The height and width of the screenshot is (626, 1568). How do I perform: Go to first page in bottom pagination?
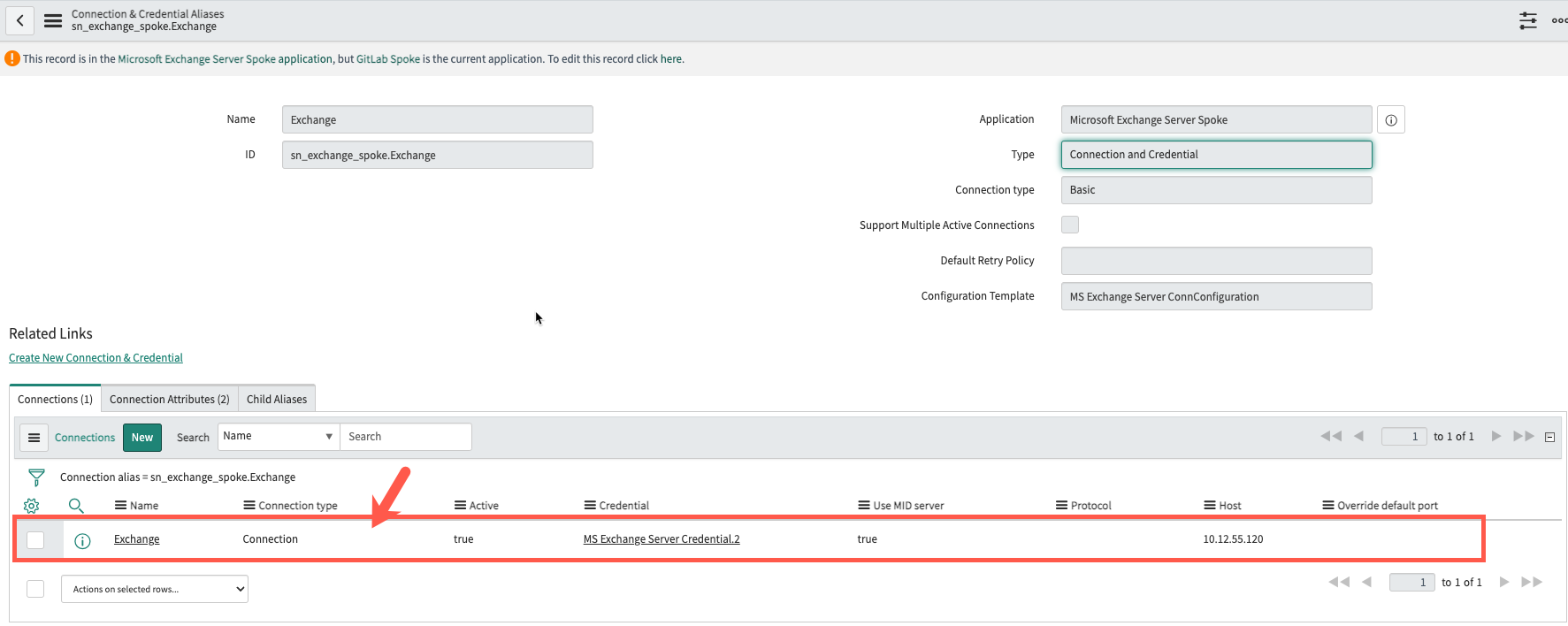(x=1339, y=582)
